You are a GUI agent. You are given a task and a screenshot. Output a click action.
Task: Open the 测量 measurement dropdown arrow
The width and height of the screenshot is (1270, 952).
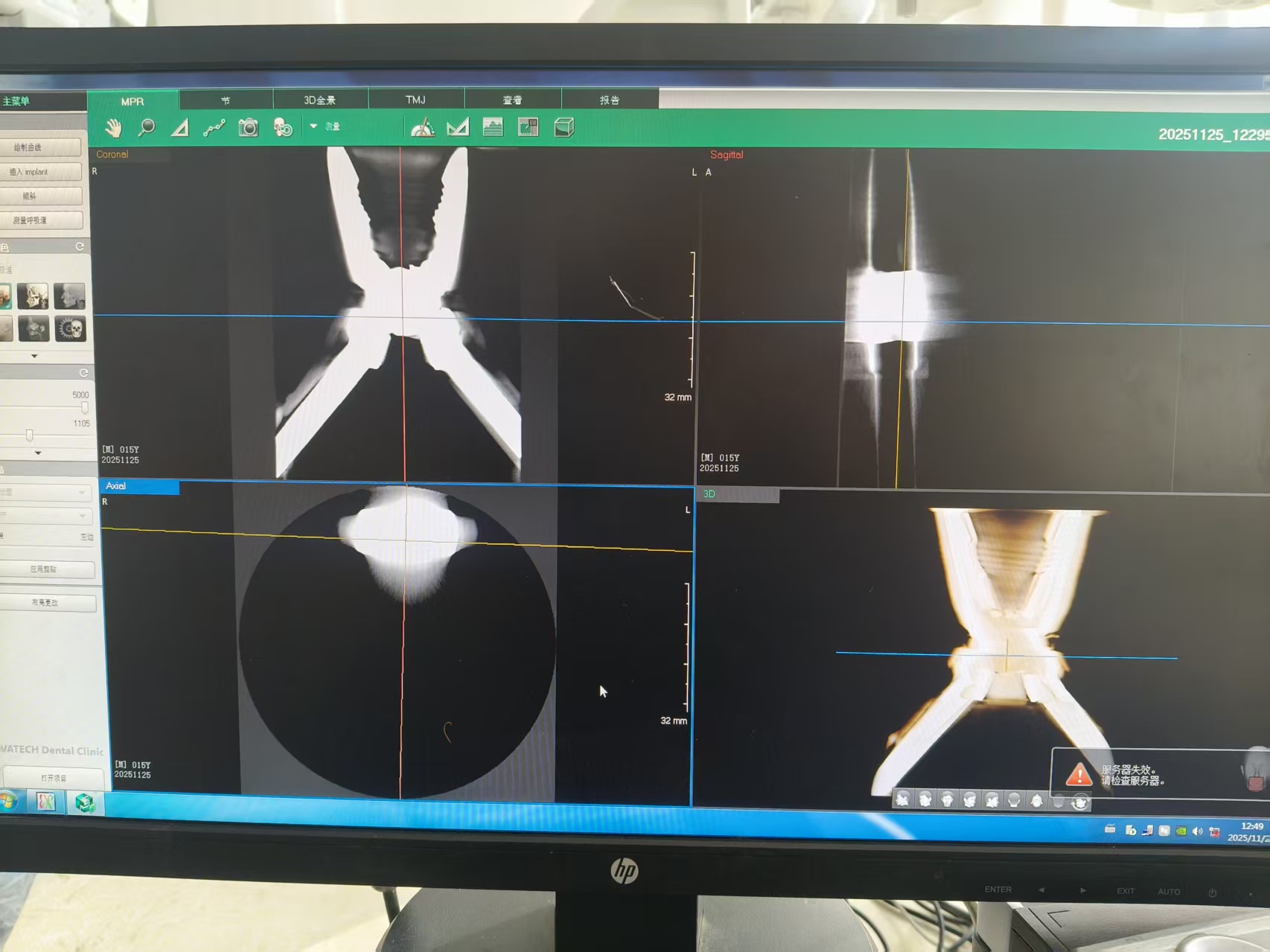313,127
